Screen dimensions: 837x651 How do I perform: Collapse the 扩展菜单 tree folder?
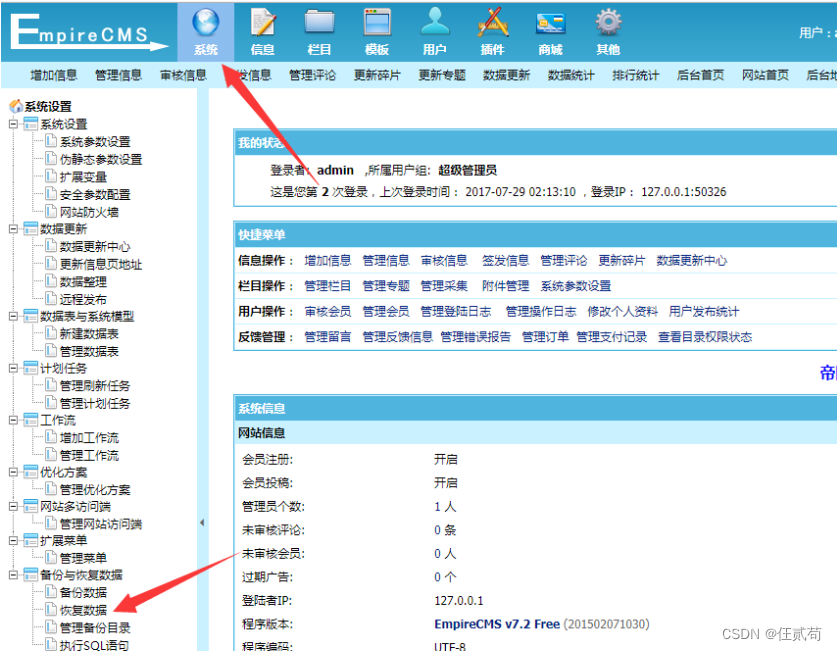pos(13,541)
